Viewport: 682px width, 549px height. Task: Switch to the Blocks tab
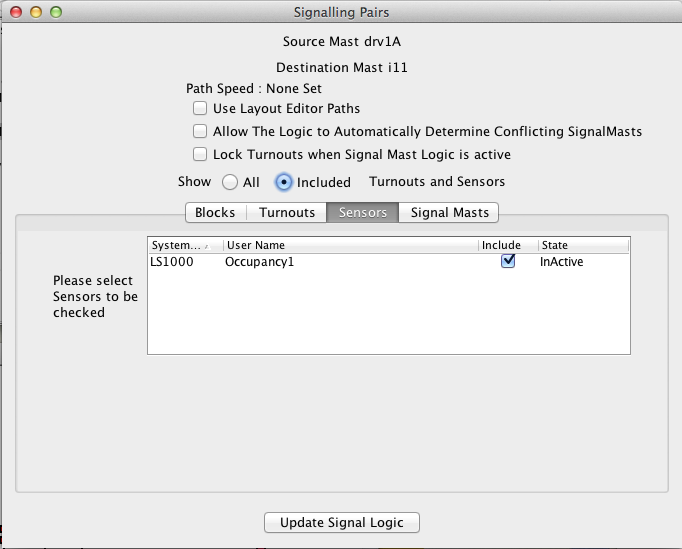coord(215,212)
